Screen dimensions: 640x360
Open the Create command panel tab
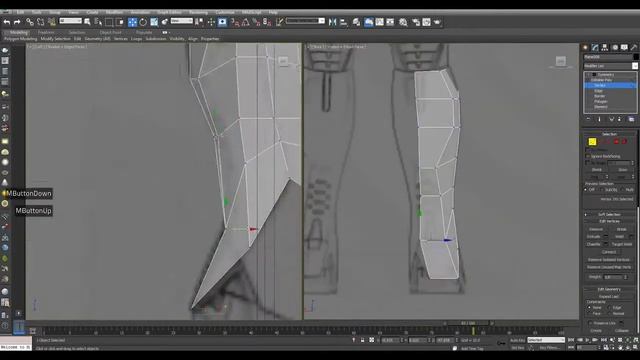tap(585, 47)
